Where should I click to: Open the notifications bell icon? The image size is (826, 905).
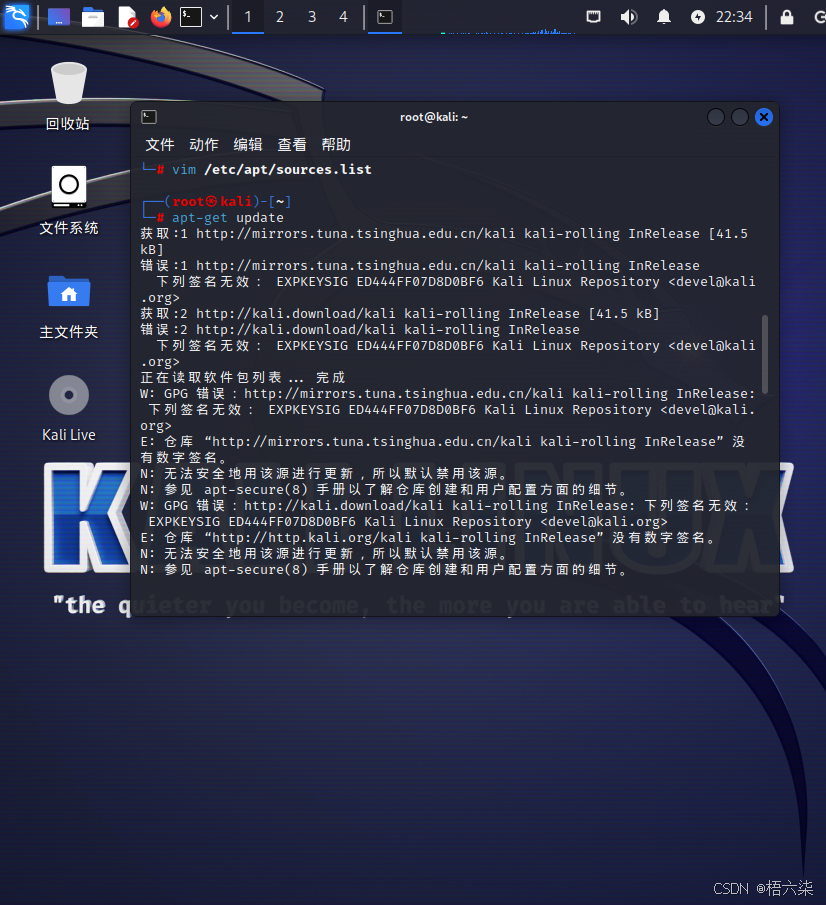664,17
